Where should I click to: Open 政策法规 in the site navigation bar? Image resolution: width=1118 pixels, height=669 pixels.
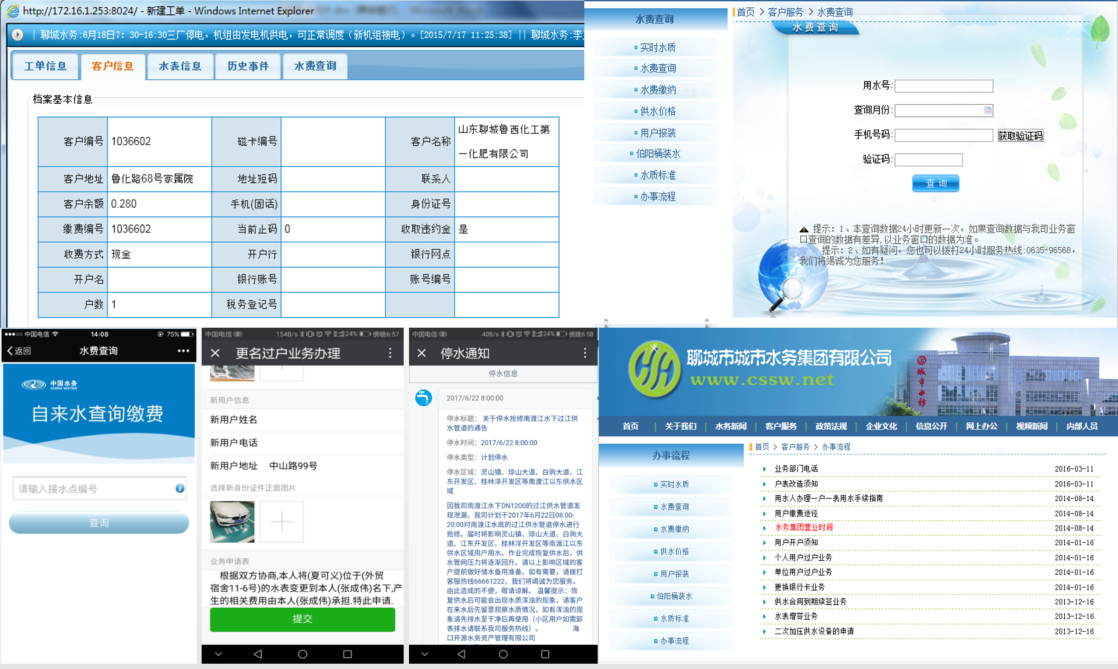pos(831,427)
